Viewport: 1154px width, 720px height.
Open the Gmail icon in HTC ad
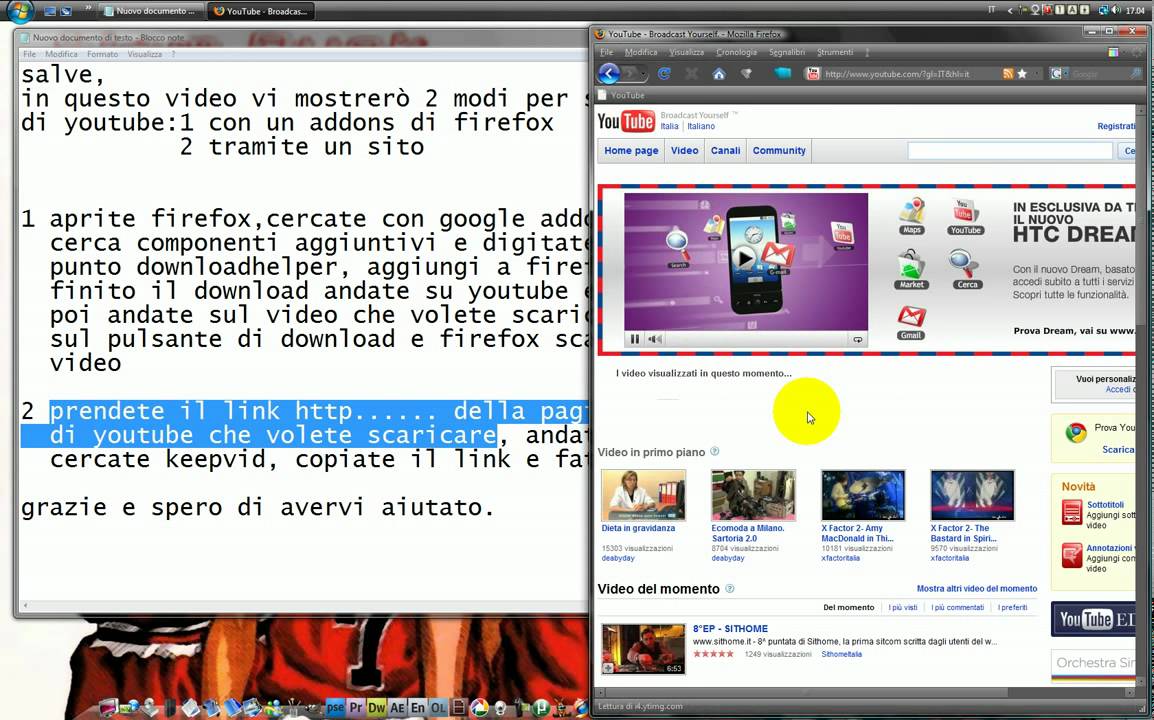pos(911,322)
